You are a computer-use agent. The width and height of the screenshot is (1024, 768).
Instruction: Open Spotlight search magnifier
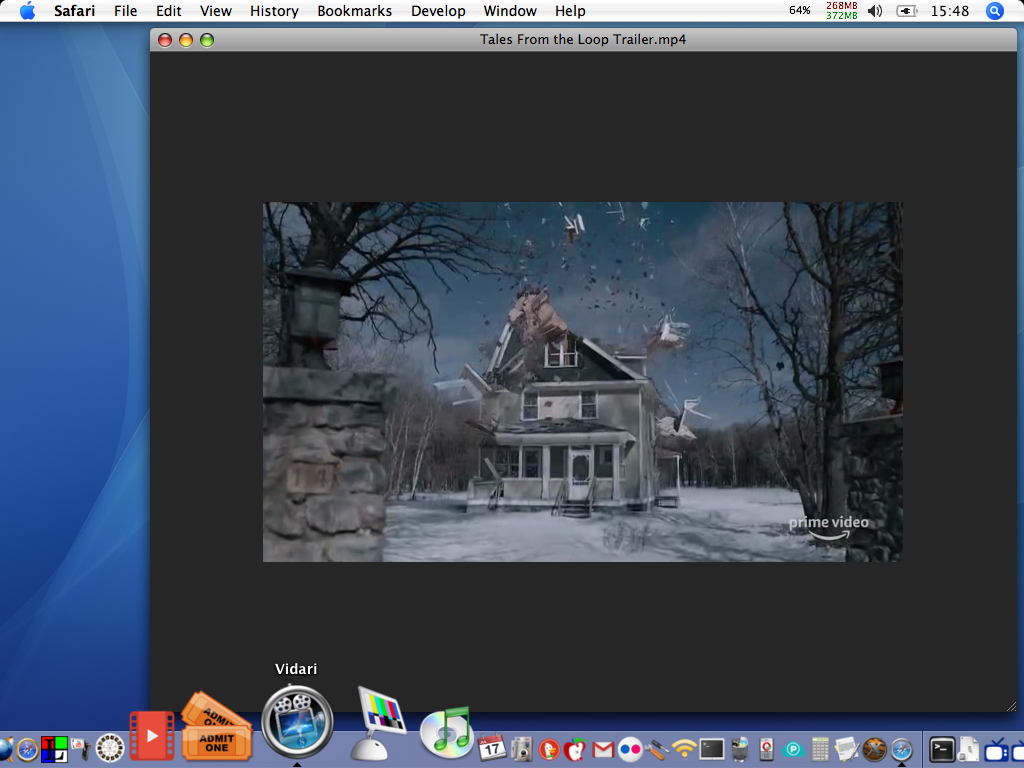coord(995,11)
